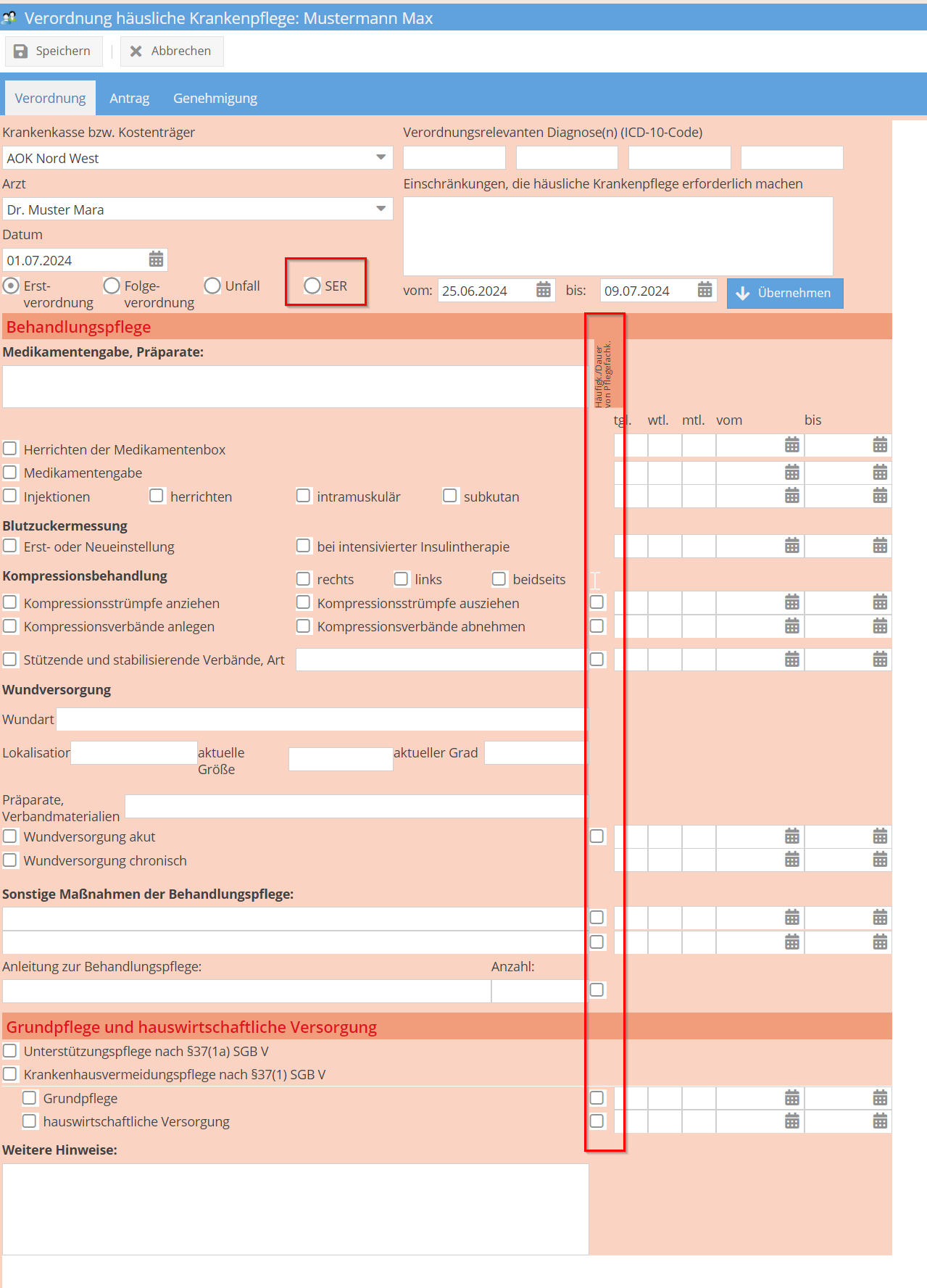Screen dimensions: 927x1288
Task: Switch to the Antrag tab
Action: tap(129, 98)
